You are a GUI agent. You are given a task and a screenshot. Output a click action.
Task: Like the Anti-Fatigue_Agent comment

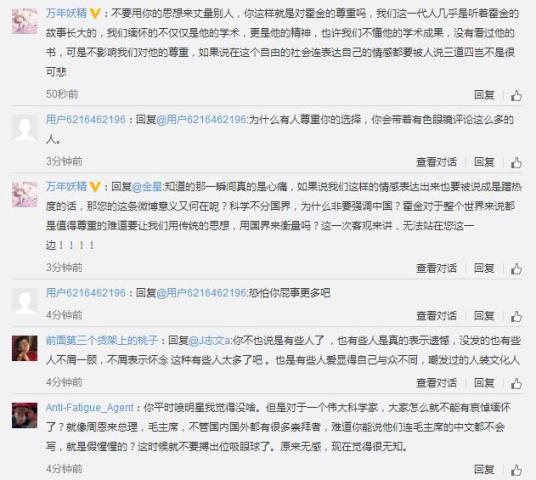(516, 470)
